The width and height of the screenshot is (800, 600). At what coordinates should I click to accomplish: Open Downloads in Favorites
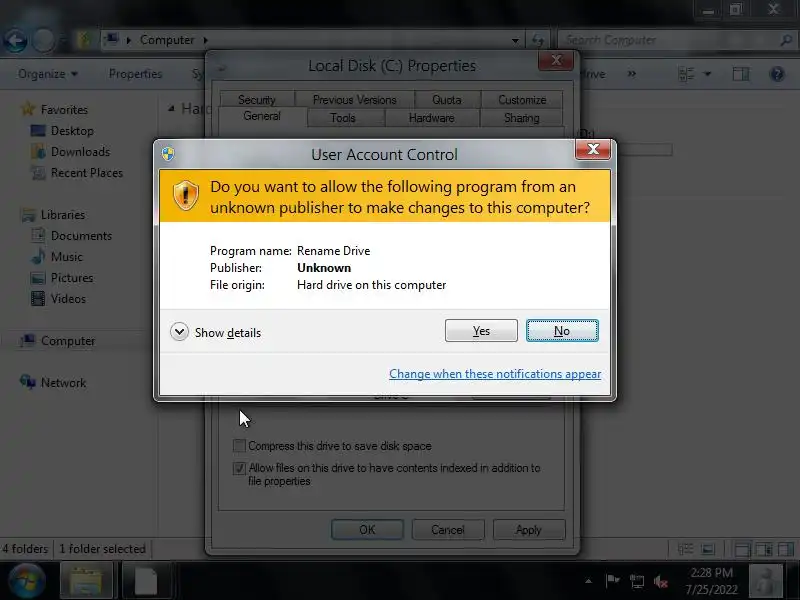click(x=81, y=152)
